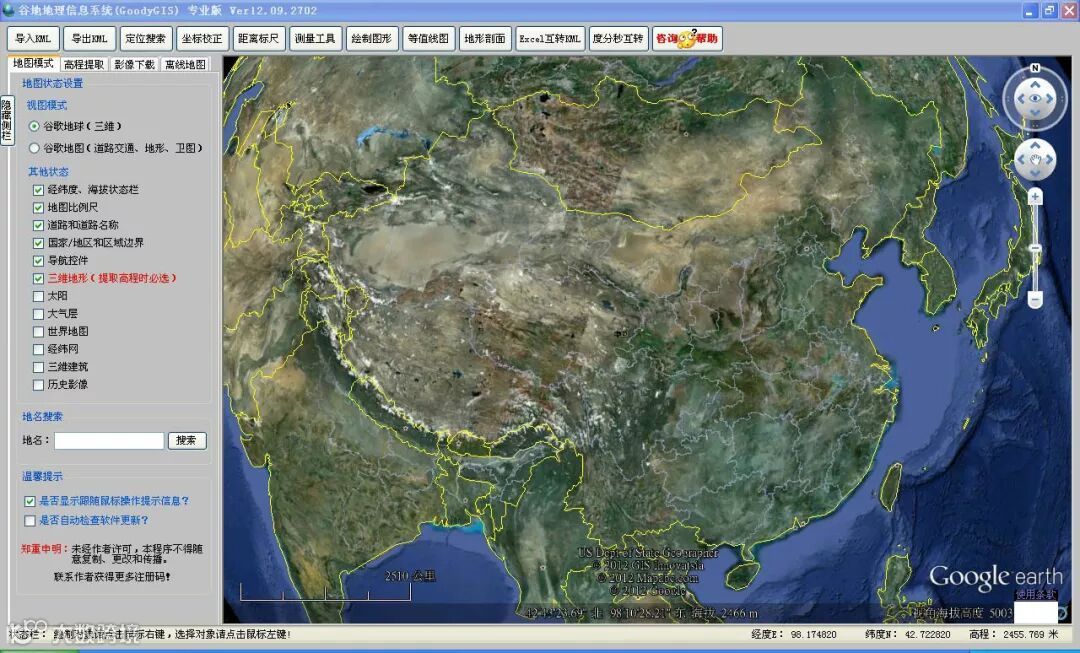Click the Excel互转KML button
Screen dimensions: 1080x653
coord(550,39)
